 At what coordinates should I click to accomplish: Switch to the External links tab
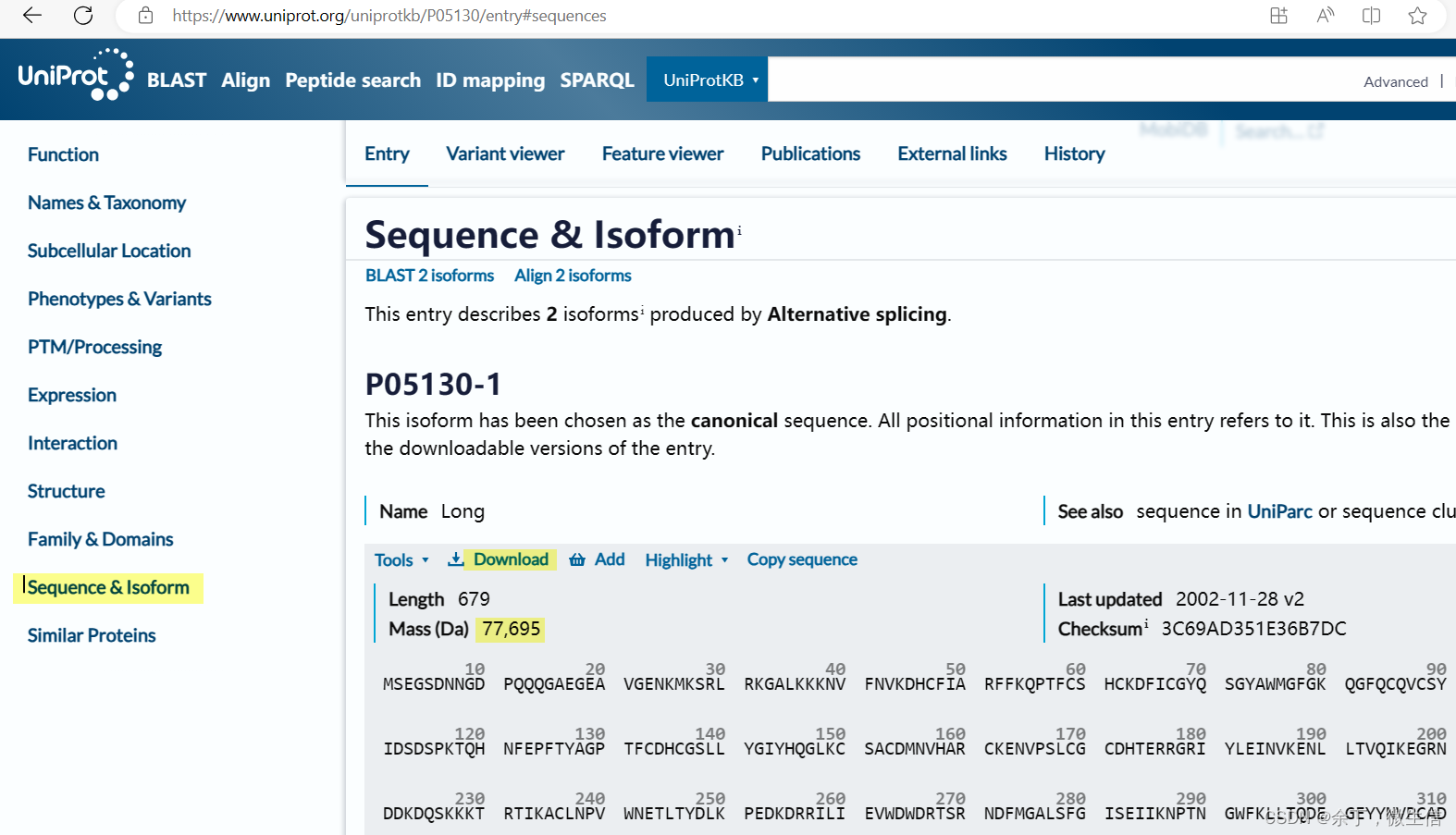point(952,153)
